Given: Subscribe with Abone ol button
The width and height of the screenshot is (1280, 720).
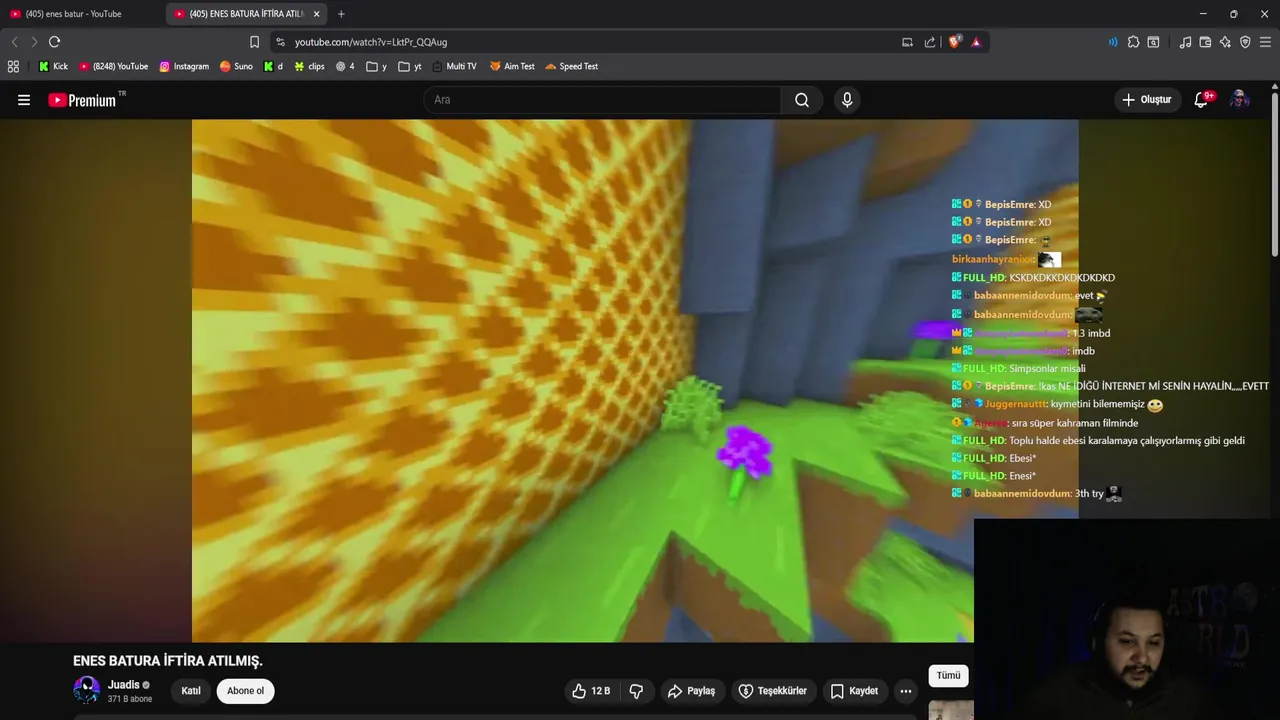Looking at the screenshot, I should tap(245, 691).
